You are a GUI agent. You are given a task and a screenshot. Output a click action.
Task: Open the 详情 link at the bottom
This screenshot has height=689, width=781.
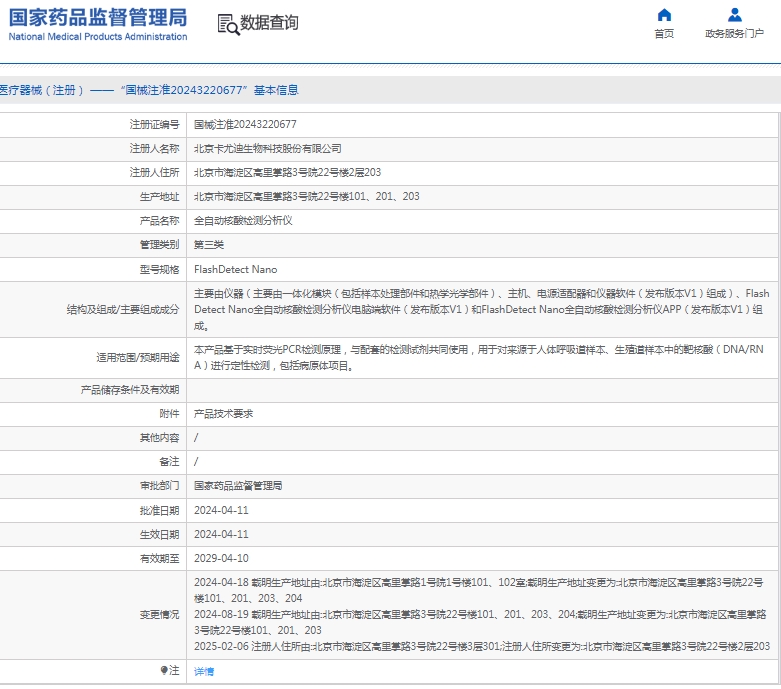pyautogui.click(x=203, y=672)
